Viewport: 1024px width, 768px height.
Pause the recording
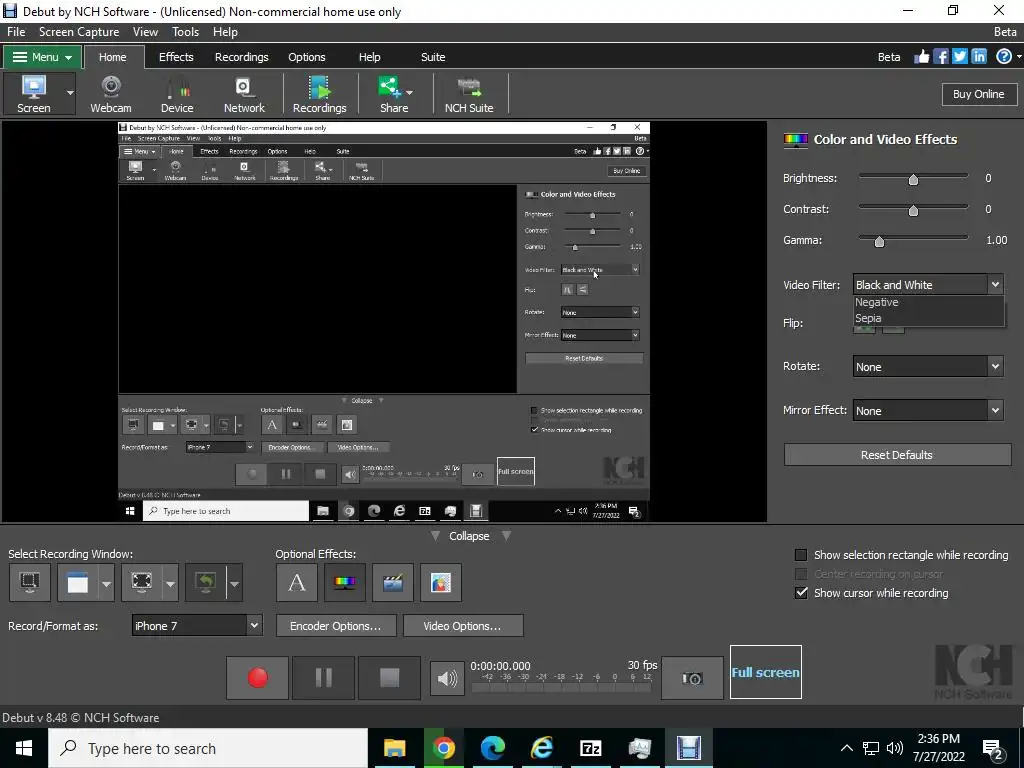click(323, 678)
